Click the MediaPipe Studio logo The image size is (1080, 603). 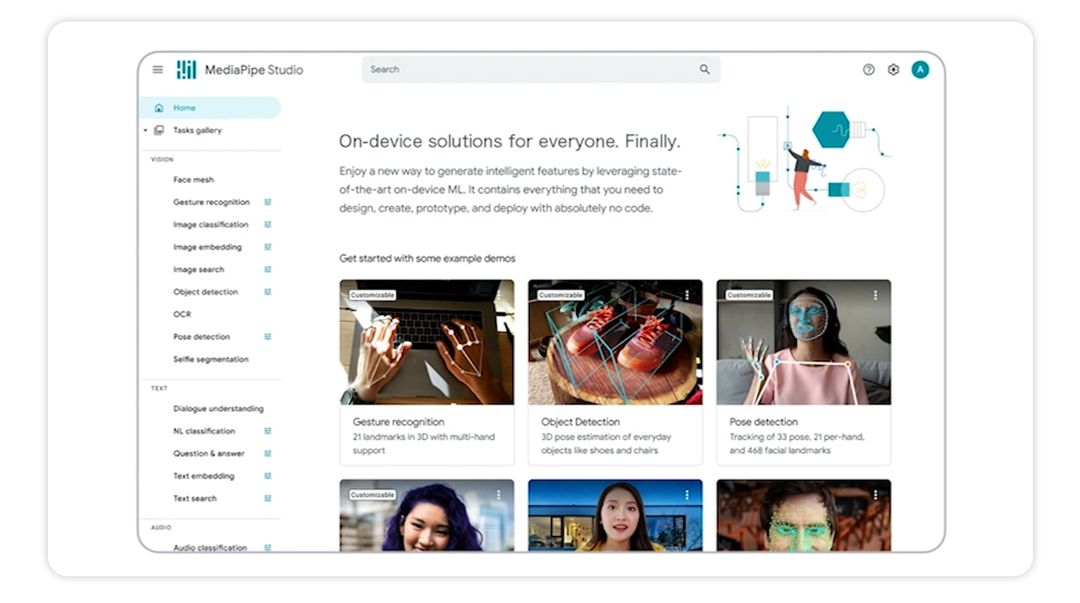pos(187,70)
